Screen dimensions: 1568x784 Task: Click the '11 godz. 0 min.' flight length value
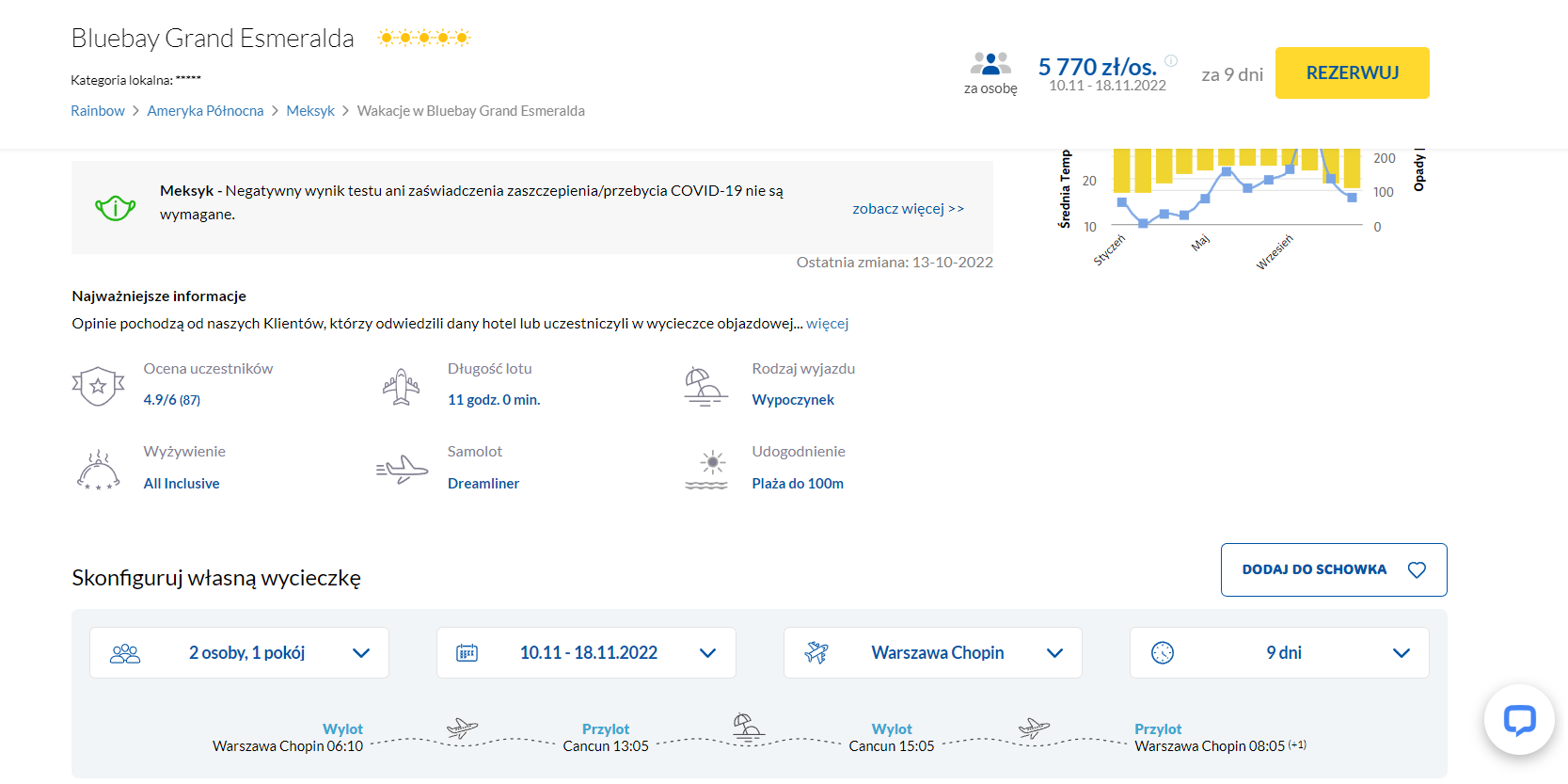[x=494, y=399]
